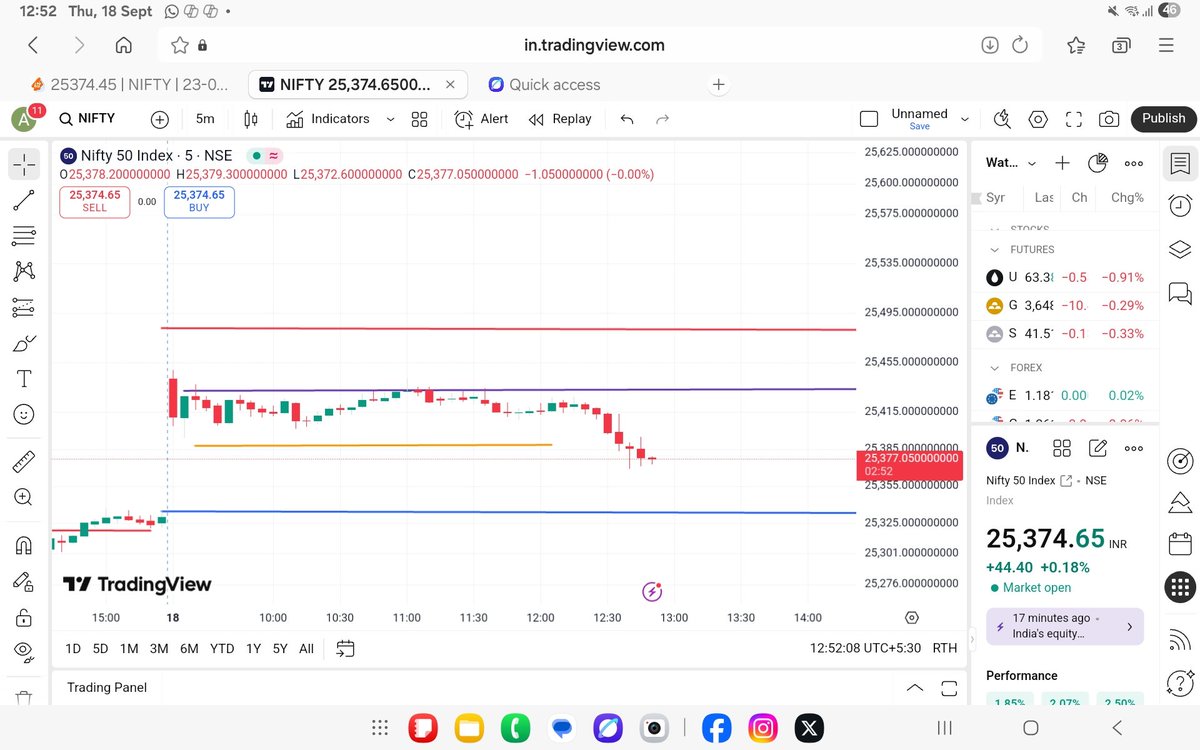The width and height of the screenshot is (1200, 750).
Task: Click the Publish button
Action: pos(1164,118)
